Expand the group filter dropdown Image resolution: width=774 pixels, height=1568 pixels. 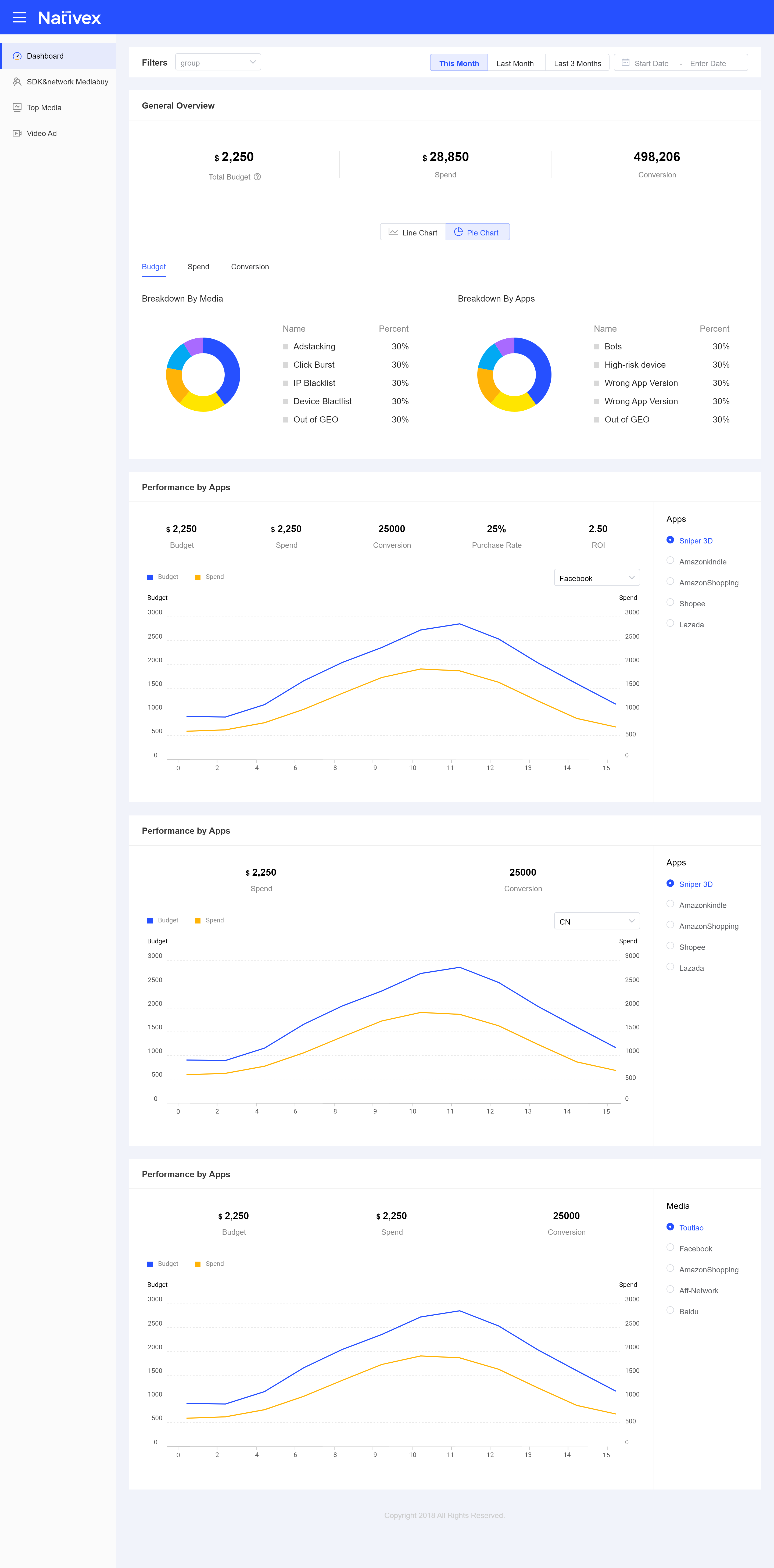coord(218,62)
